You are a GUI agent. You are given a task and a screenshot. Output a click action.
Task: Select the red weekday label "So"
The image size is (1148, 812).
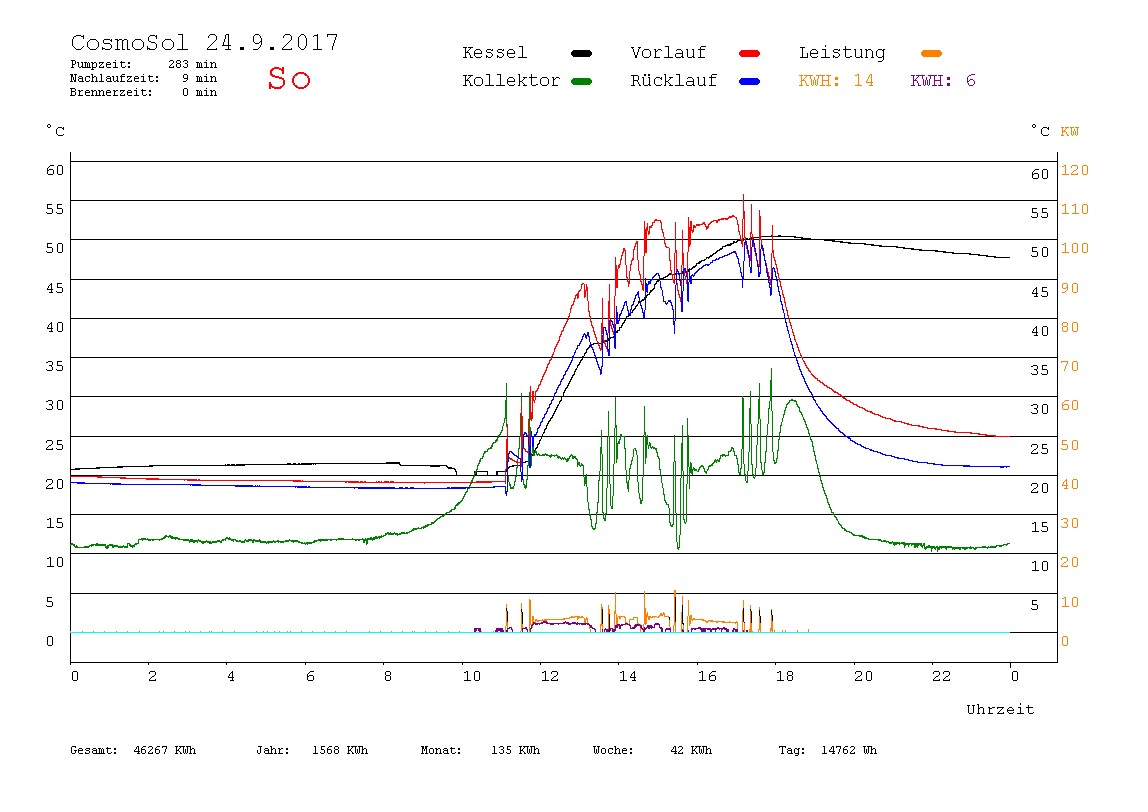pyautogui.click(x=288, y=78)
